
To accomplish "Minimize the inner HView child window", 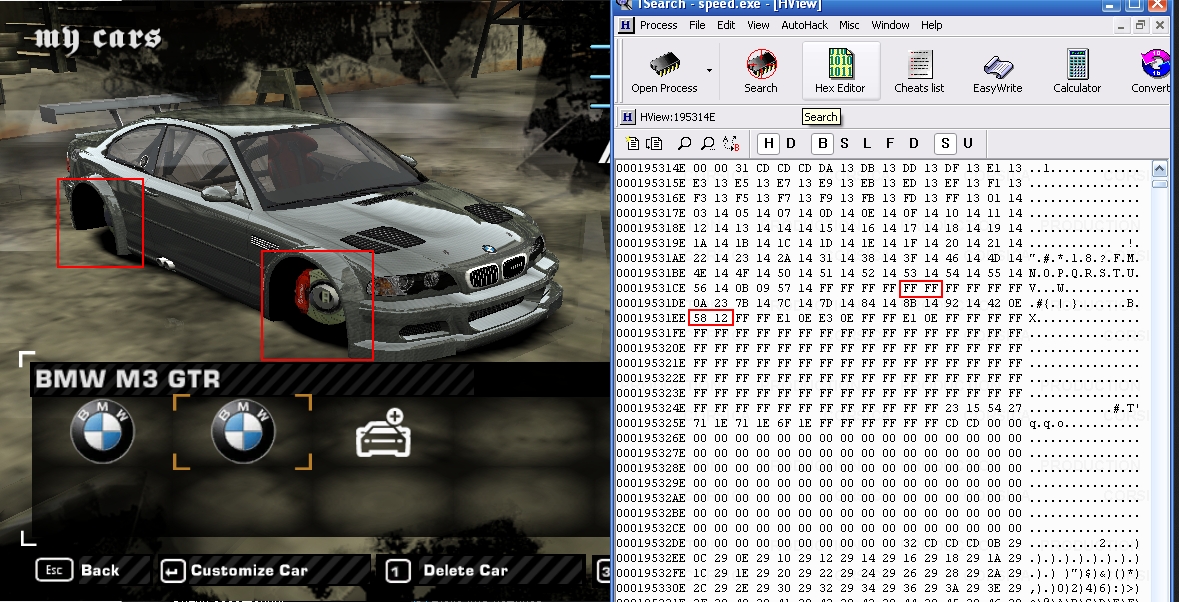I will 1122,26.
